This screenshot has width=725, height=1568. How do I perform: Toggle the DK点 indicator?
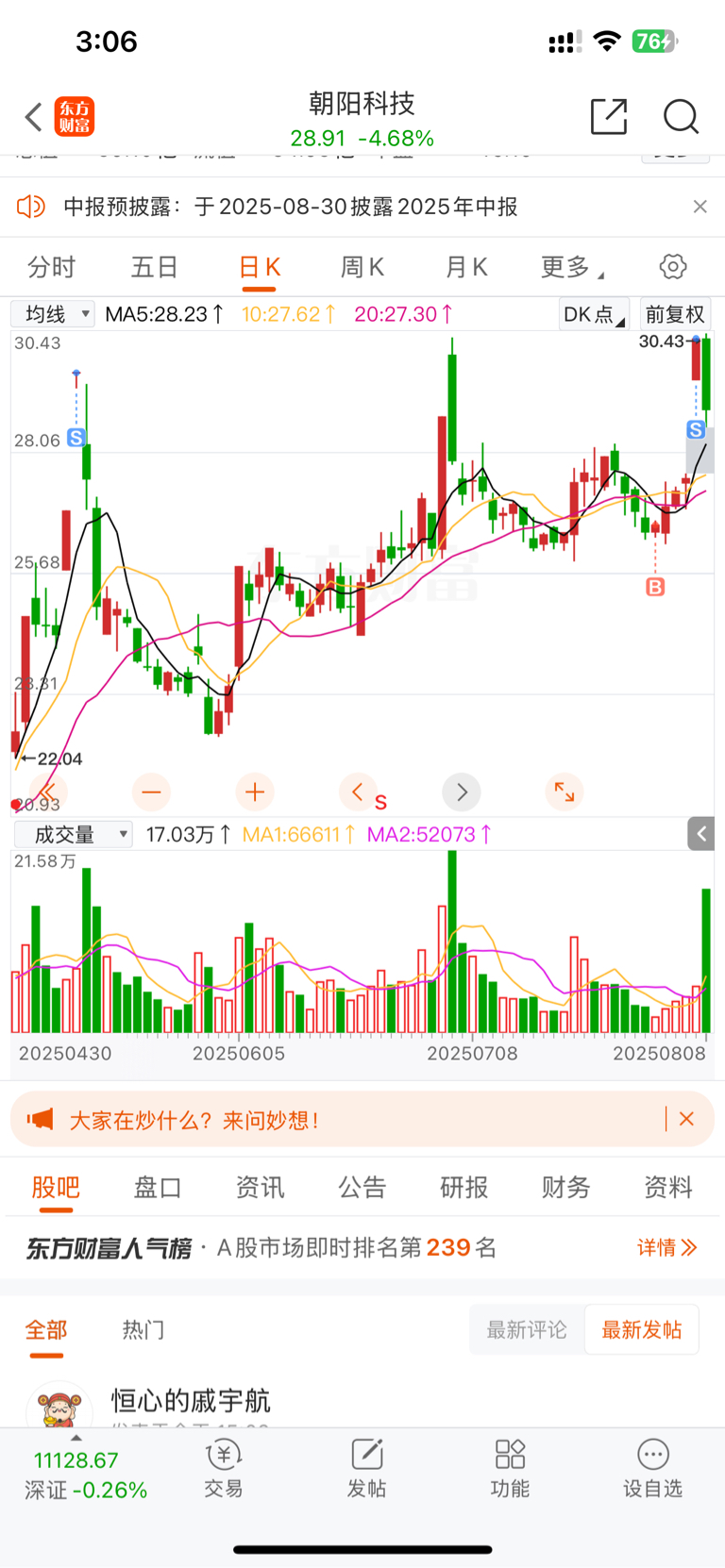click(x=594, y=314)
